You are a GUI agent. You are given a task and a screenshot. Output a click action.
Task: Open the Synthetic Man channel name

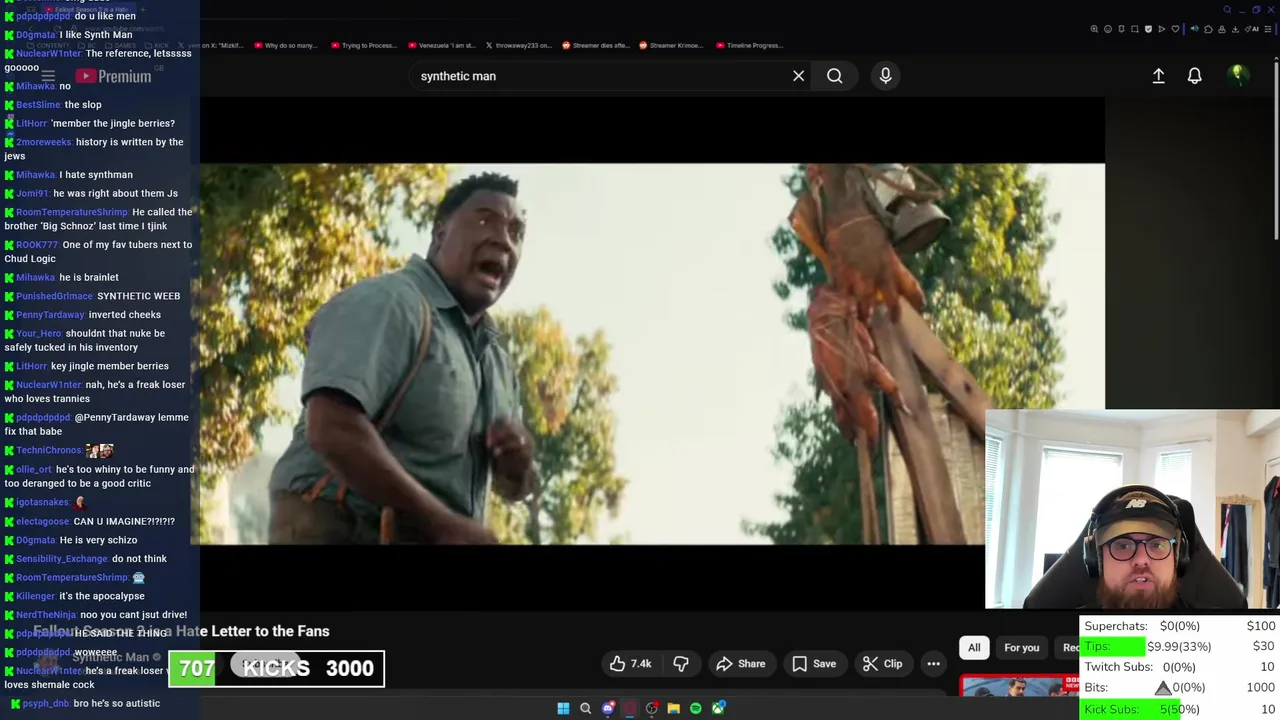(110, 657)
